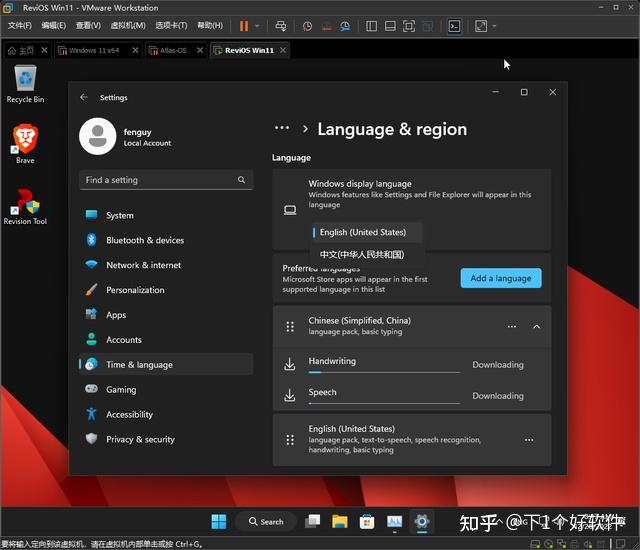Send Ctrl+Alt+Del to the virtual machine
Screen dimensions: 640x550
(x=281, y=26)
